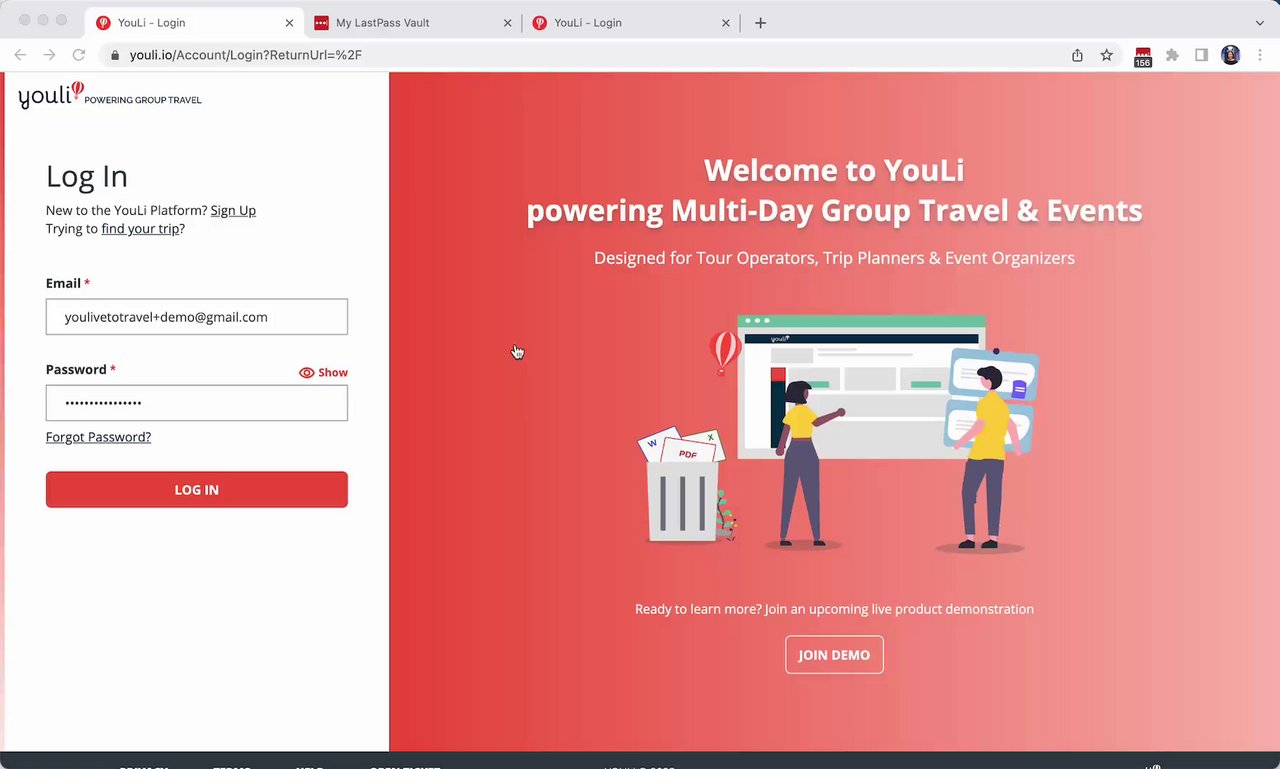1280x769 pixels.
Task: Click the Ready to learn more text
Action: click(834, 609)
